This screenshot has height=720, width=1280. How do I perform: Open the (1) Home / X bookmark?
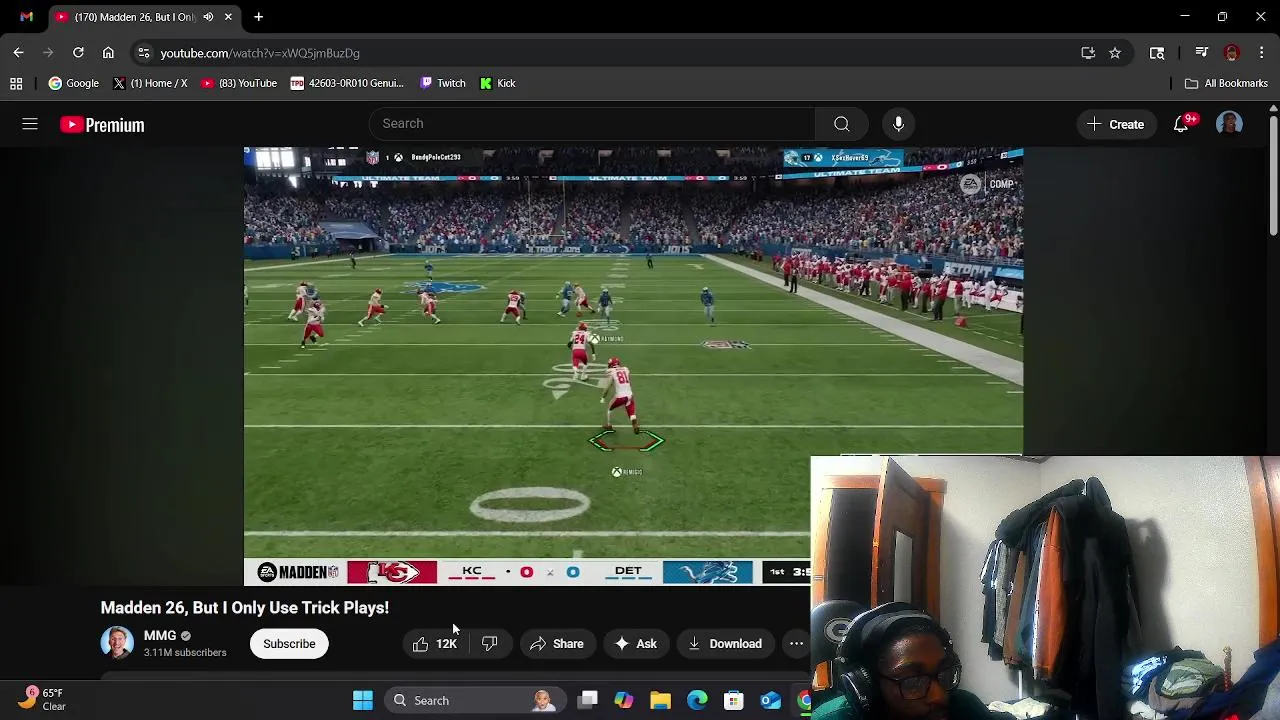[150, 83]
